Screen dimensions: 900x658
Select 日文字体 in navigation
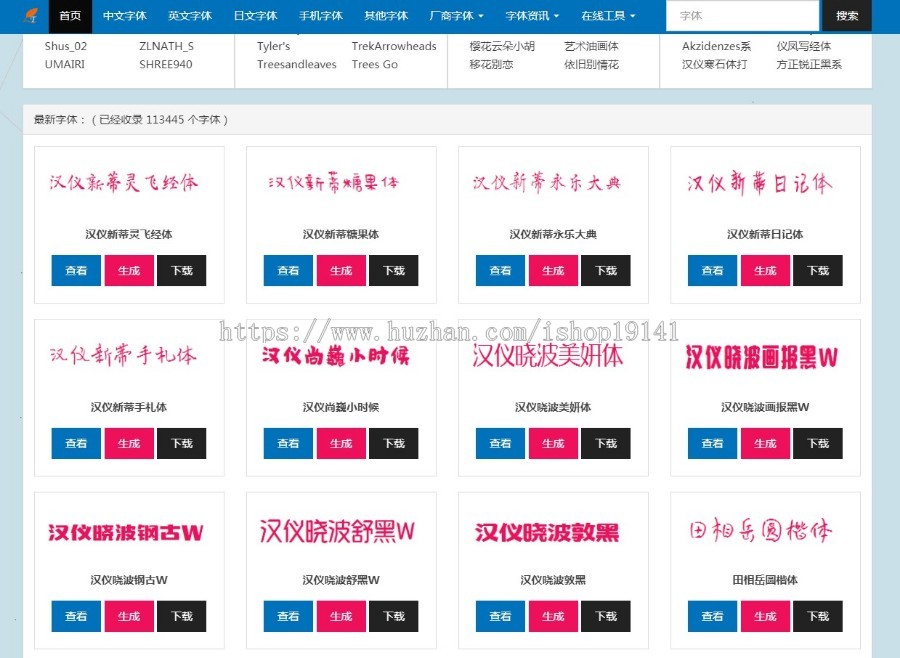255,16
